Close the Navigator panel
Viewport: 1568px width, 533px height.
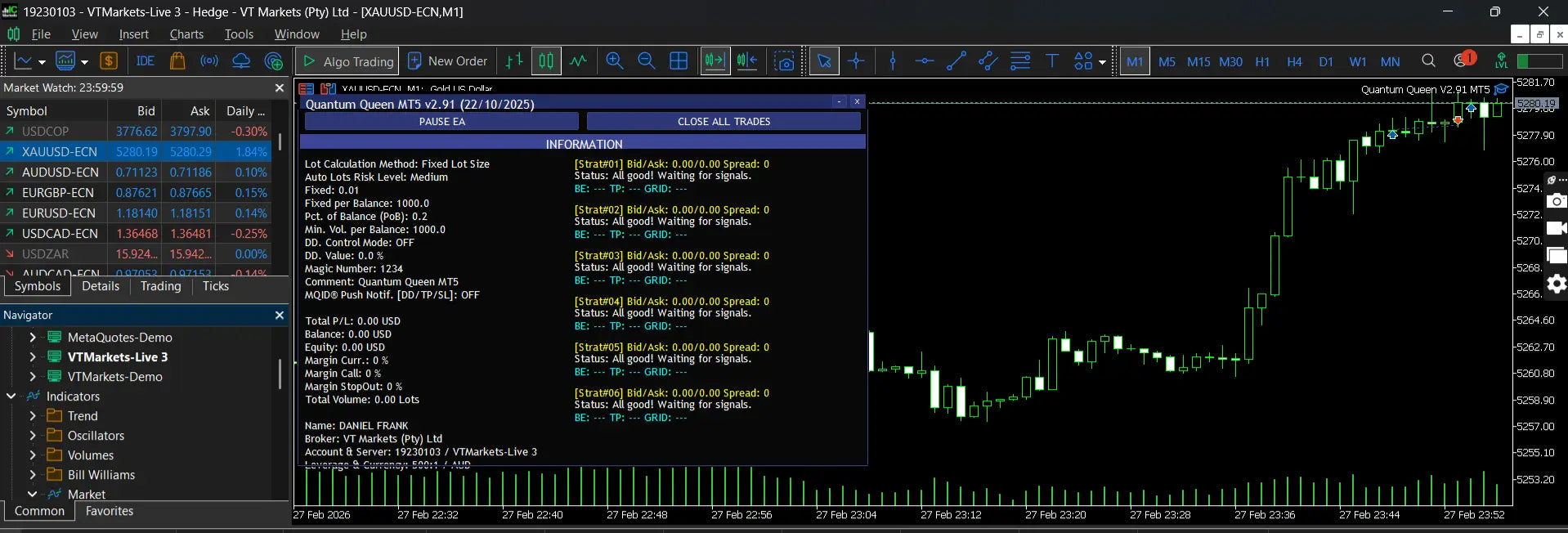[x=280, y=315]
